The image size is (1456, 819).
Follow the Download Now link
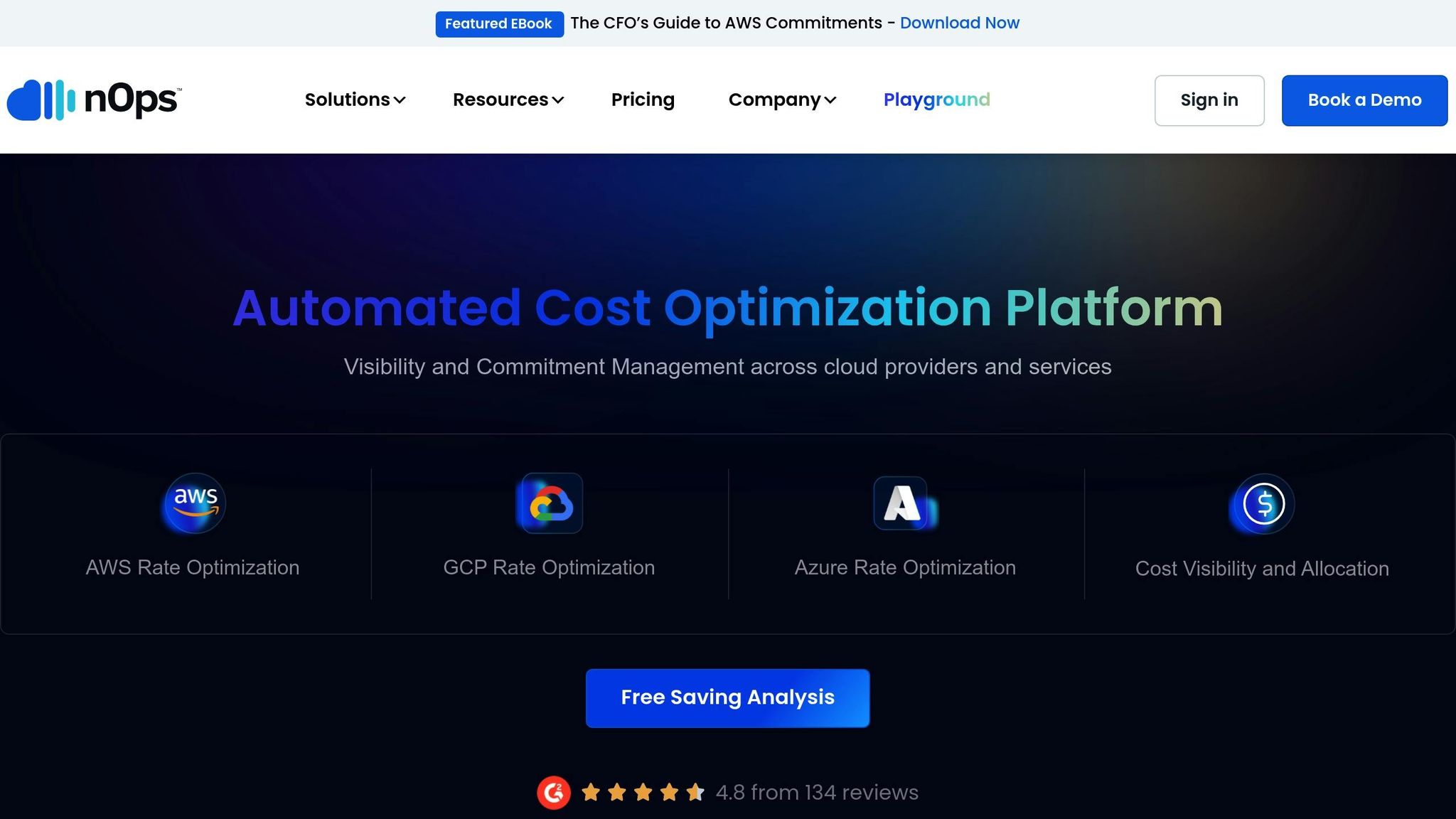959,23
